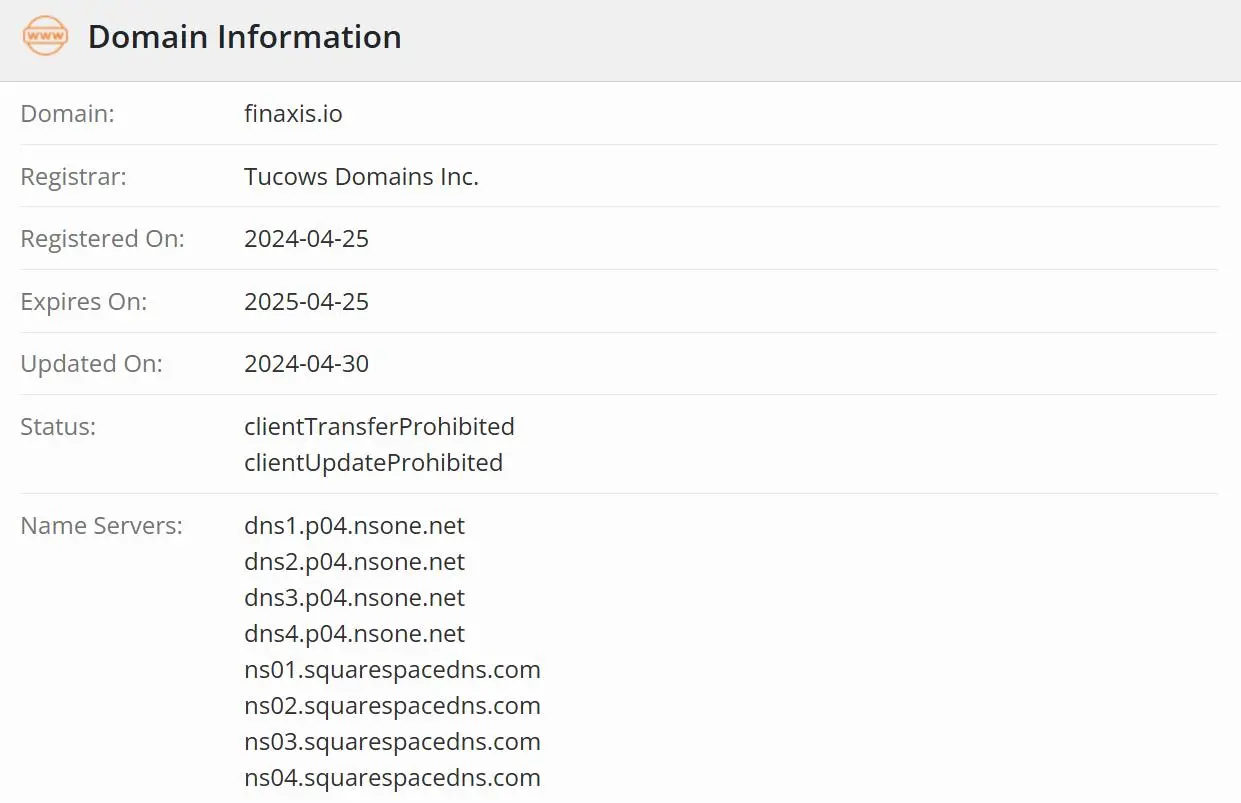Screen dimensions: 1241x803
Task: Click the Tucows Domains Inc. registrar text
Action: (x=361, y=177)
